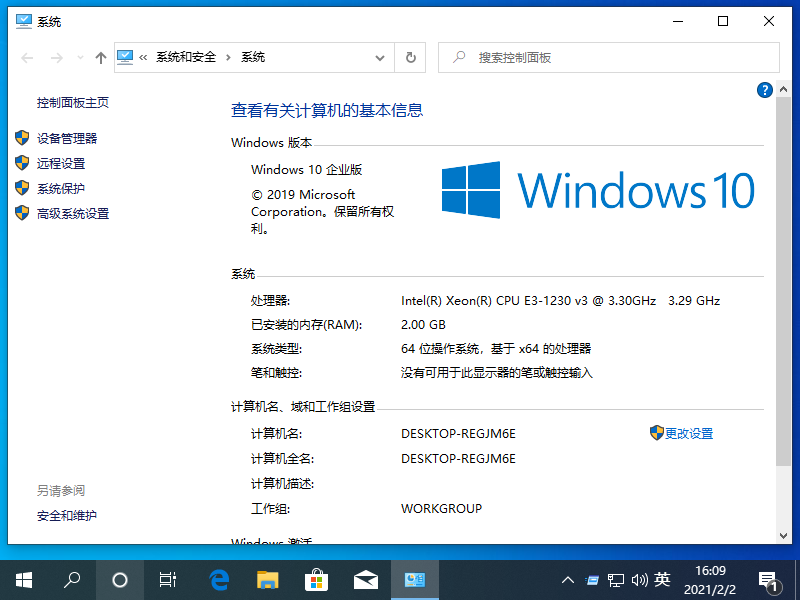Click the 系统和安全 breadcrumb
800x600 pixels.
point(186,58)
